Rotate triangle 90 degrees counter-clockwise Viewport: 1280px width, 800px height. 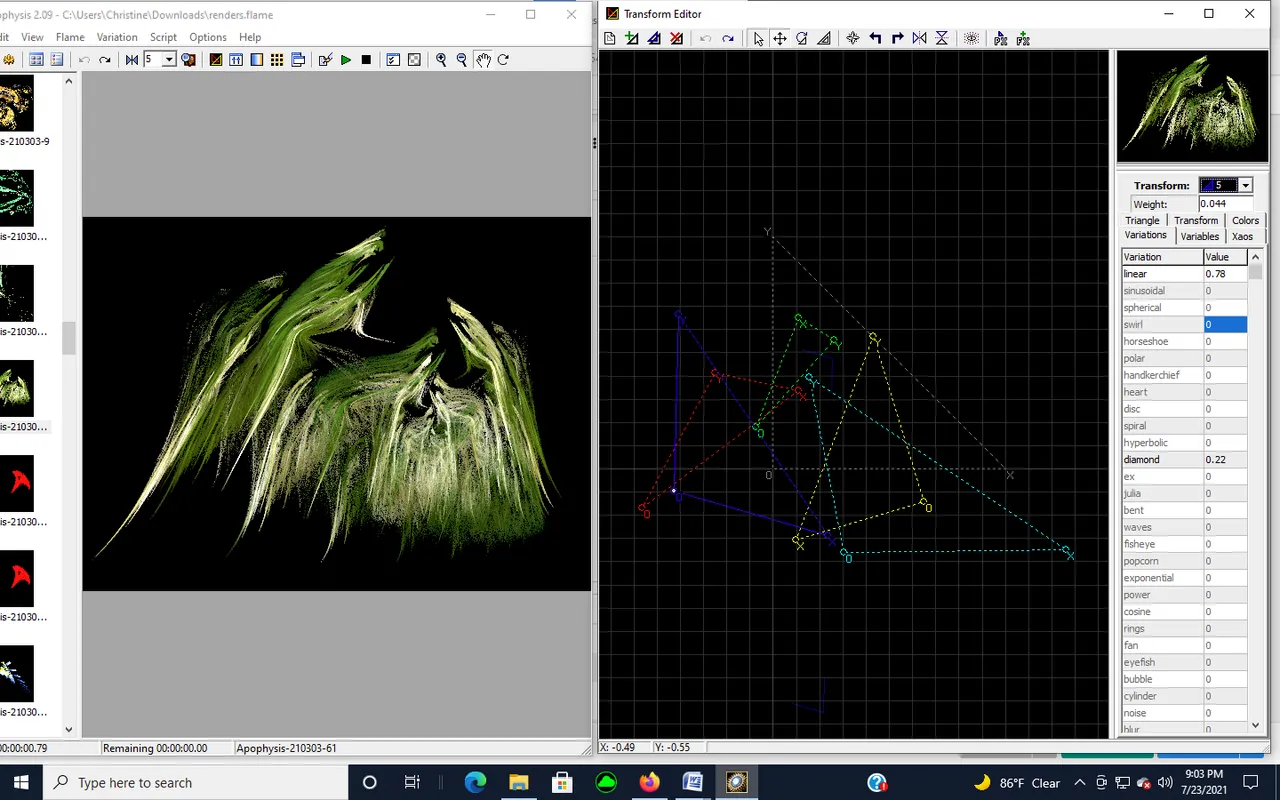[x=875, y=39]
